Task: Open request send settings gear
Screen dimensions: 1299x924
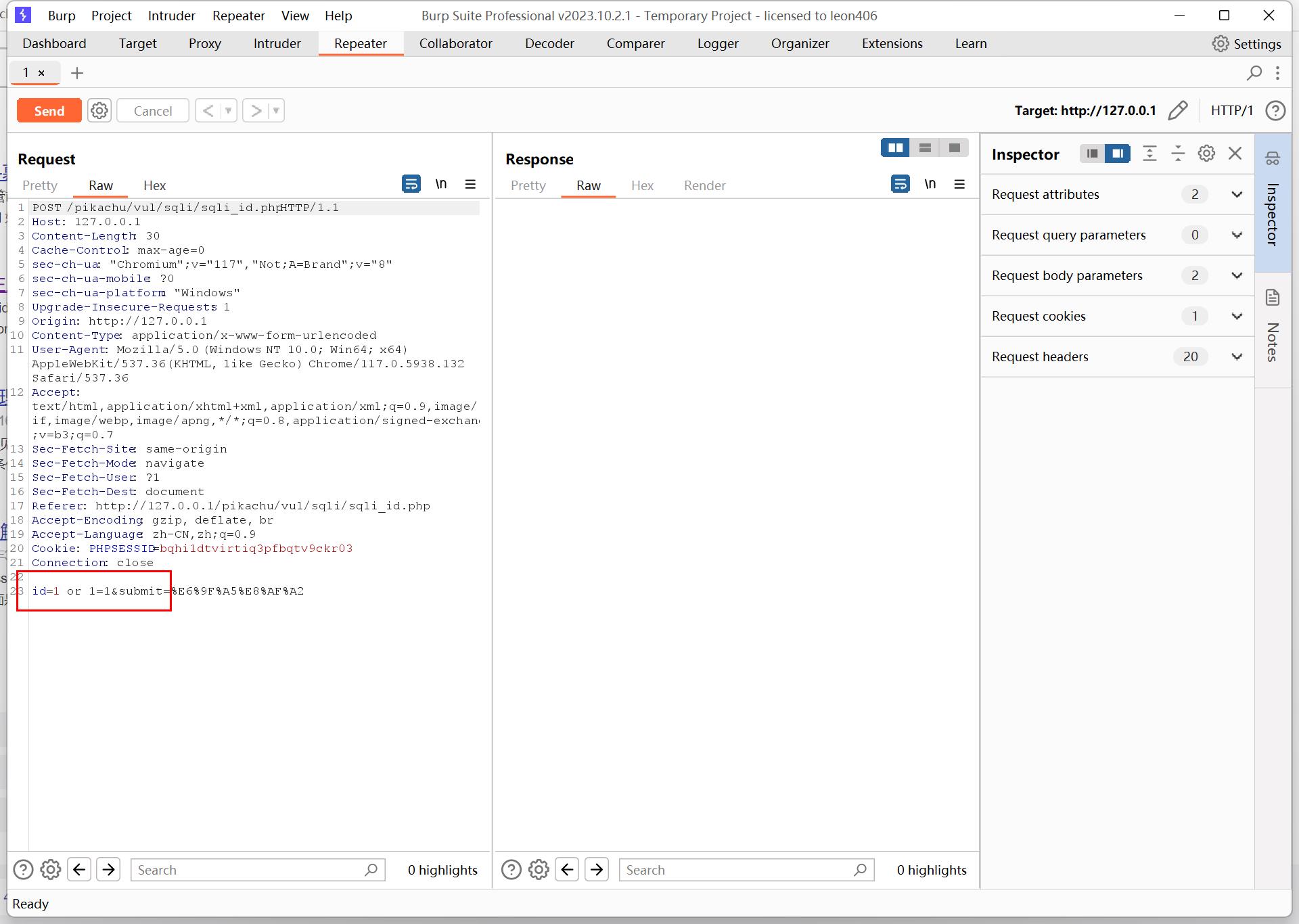Action: [99, 111]
